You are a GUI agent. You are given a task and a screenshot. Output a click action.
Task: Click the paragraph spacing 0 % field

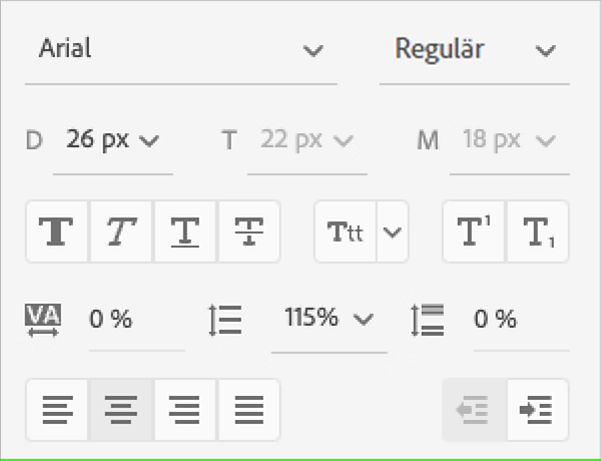[518, 320]
